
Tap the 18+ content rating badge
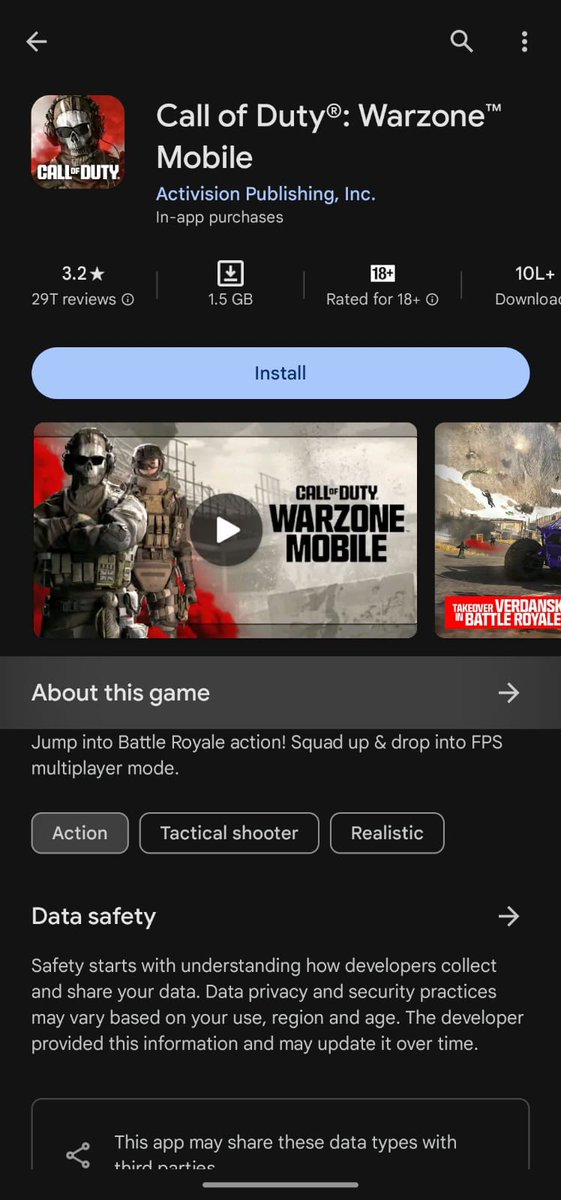pos(382,273)
